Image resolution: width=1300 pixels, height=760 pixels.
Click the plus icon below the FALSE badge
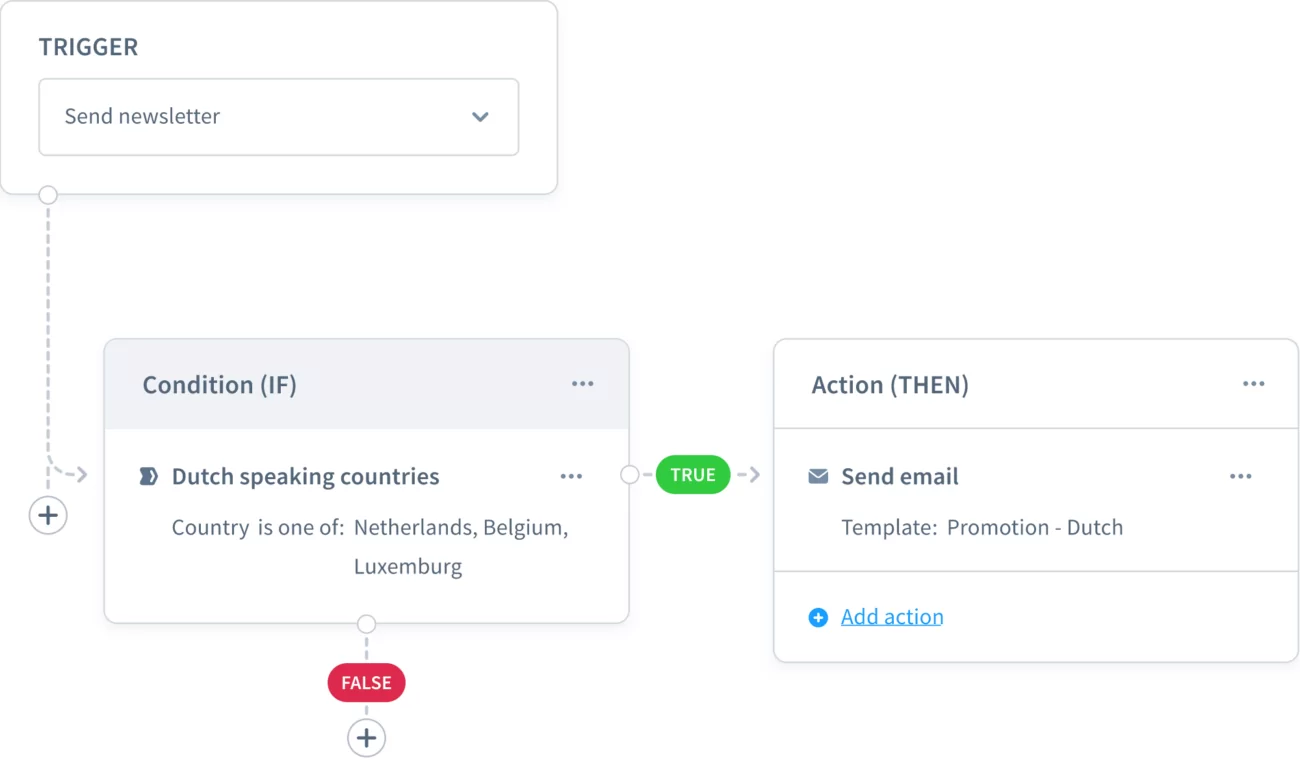pos(366,737)
